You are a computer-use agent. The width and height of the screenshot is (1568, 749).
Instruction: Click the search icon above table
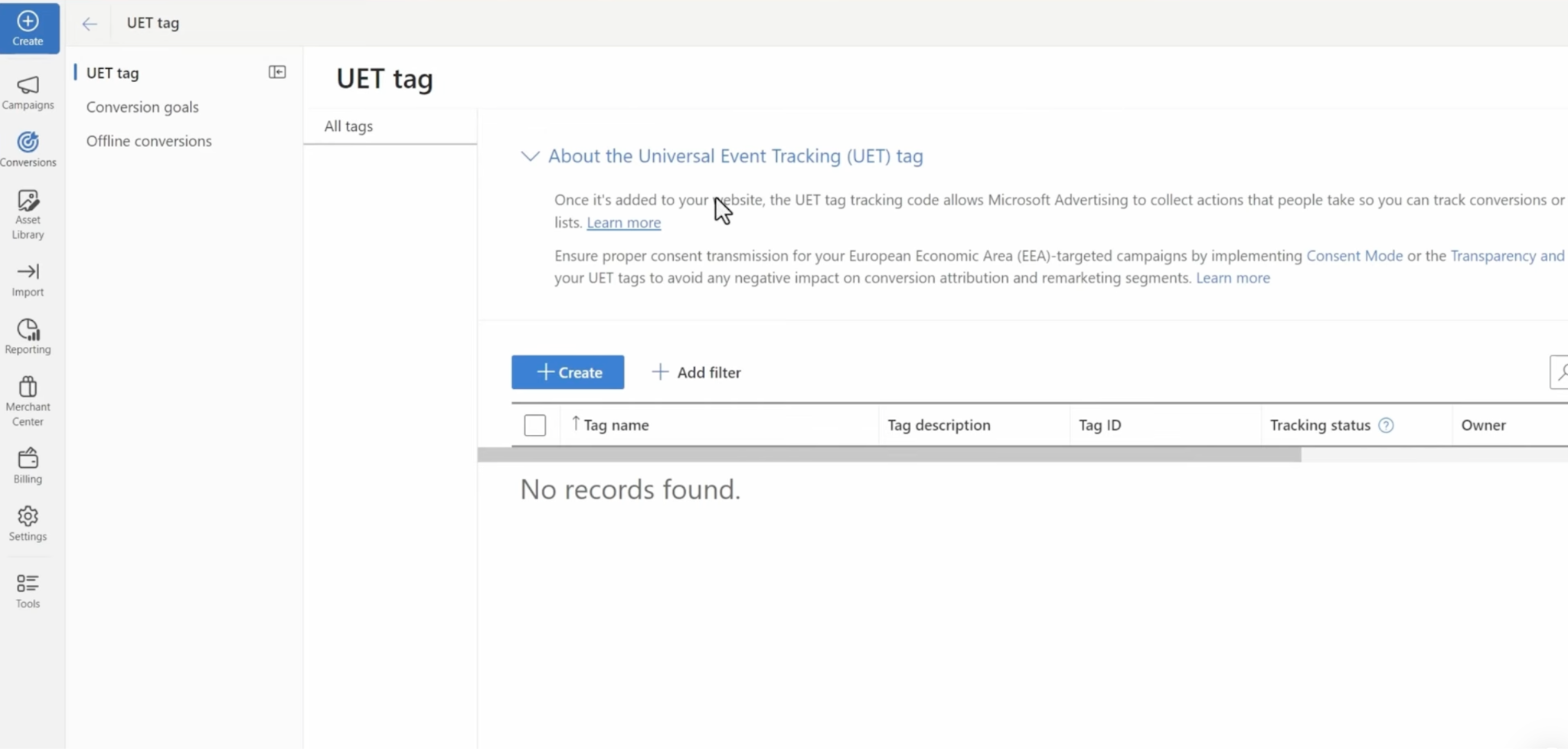1559,372
